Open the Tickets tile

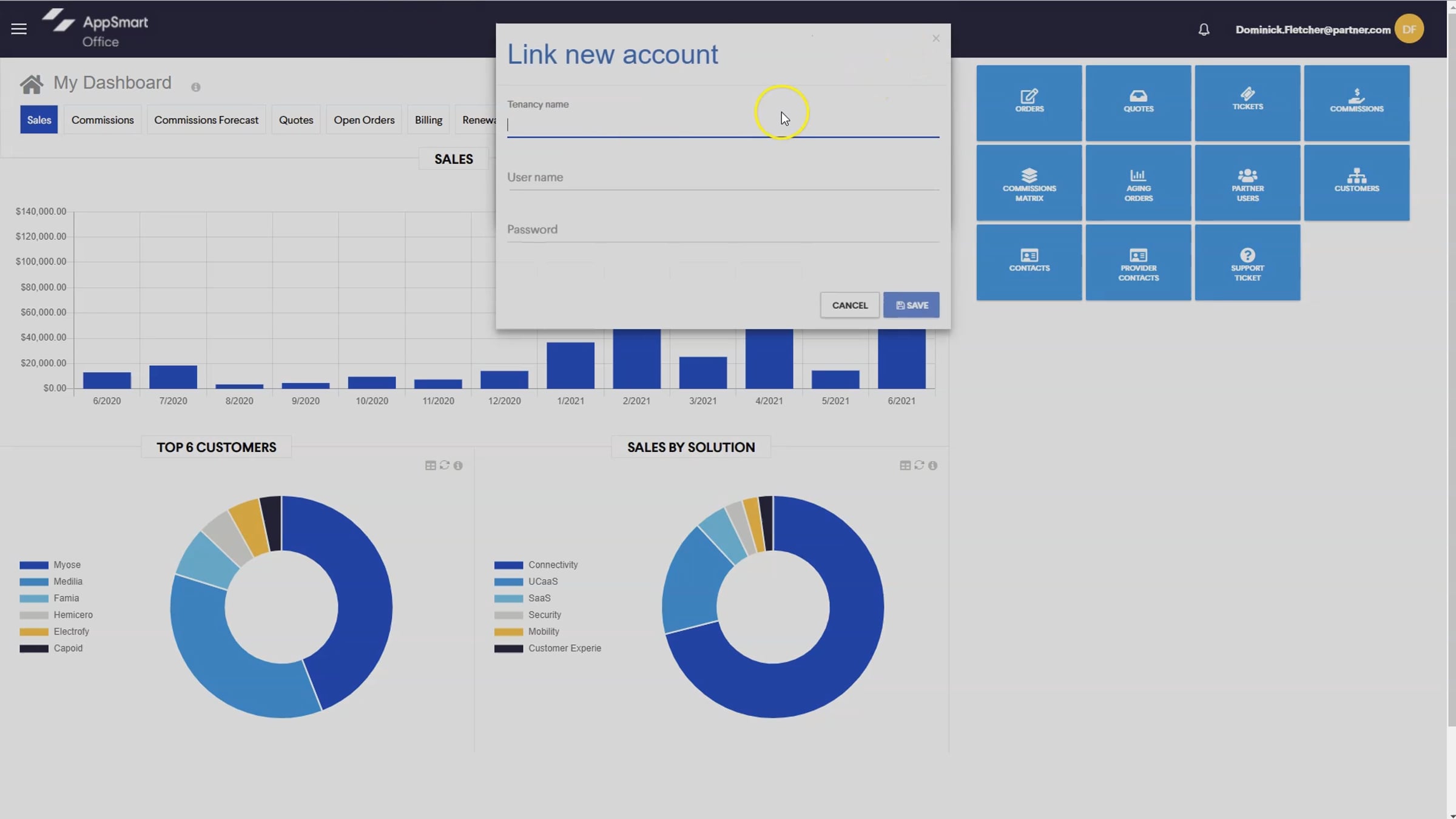point(1247,103)
